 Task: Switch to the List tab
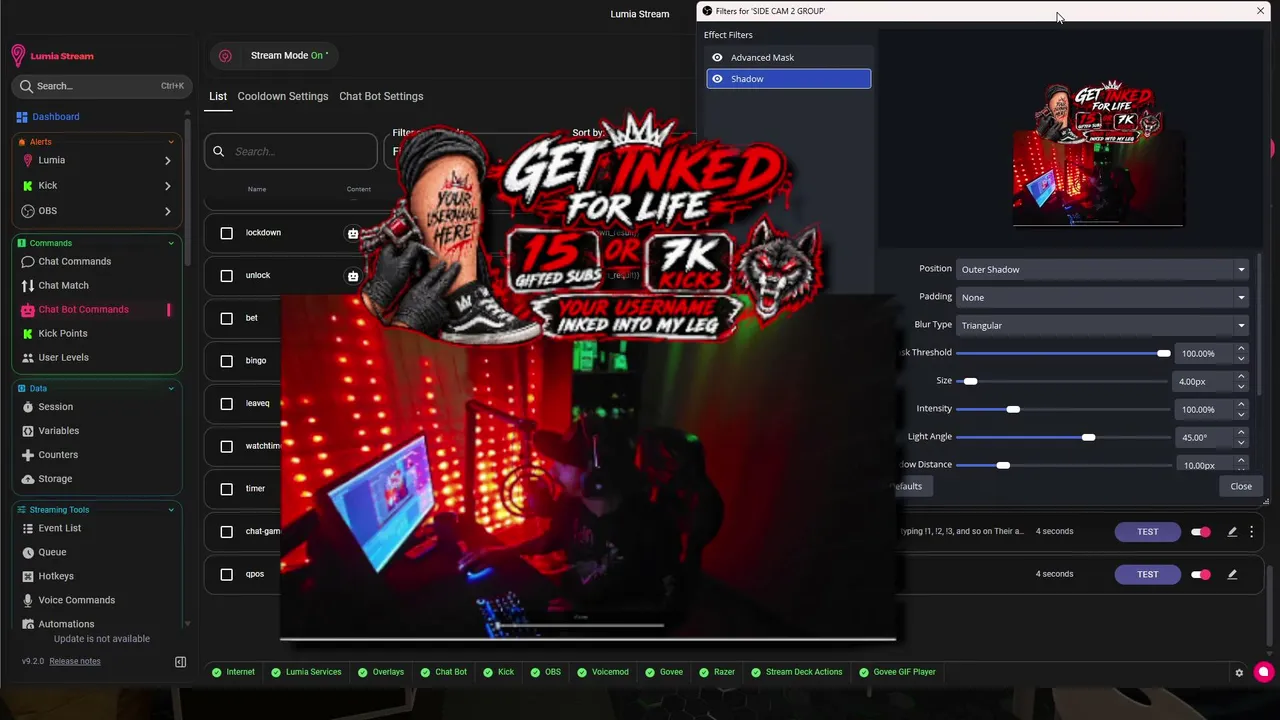218,97
